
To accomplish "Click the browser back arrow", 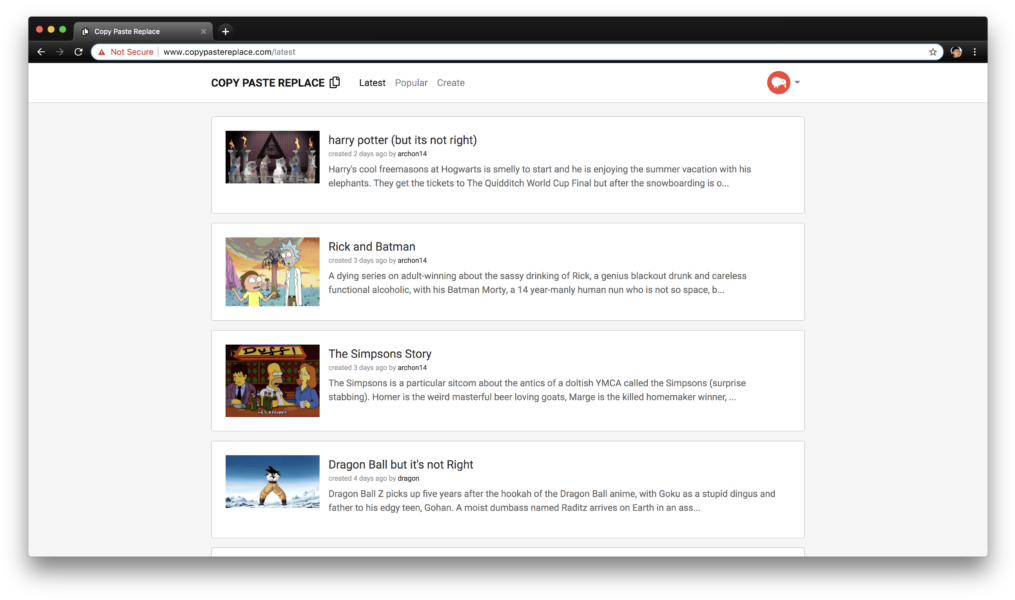I will tap(41, 52).
